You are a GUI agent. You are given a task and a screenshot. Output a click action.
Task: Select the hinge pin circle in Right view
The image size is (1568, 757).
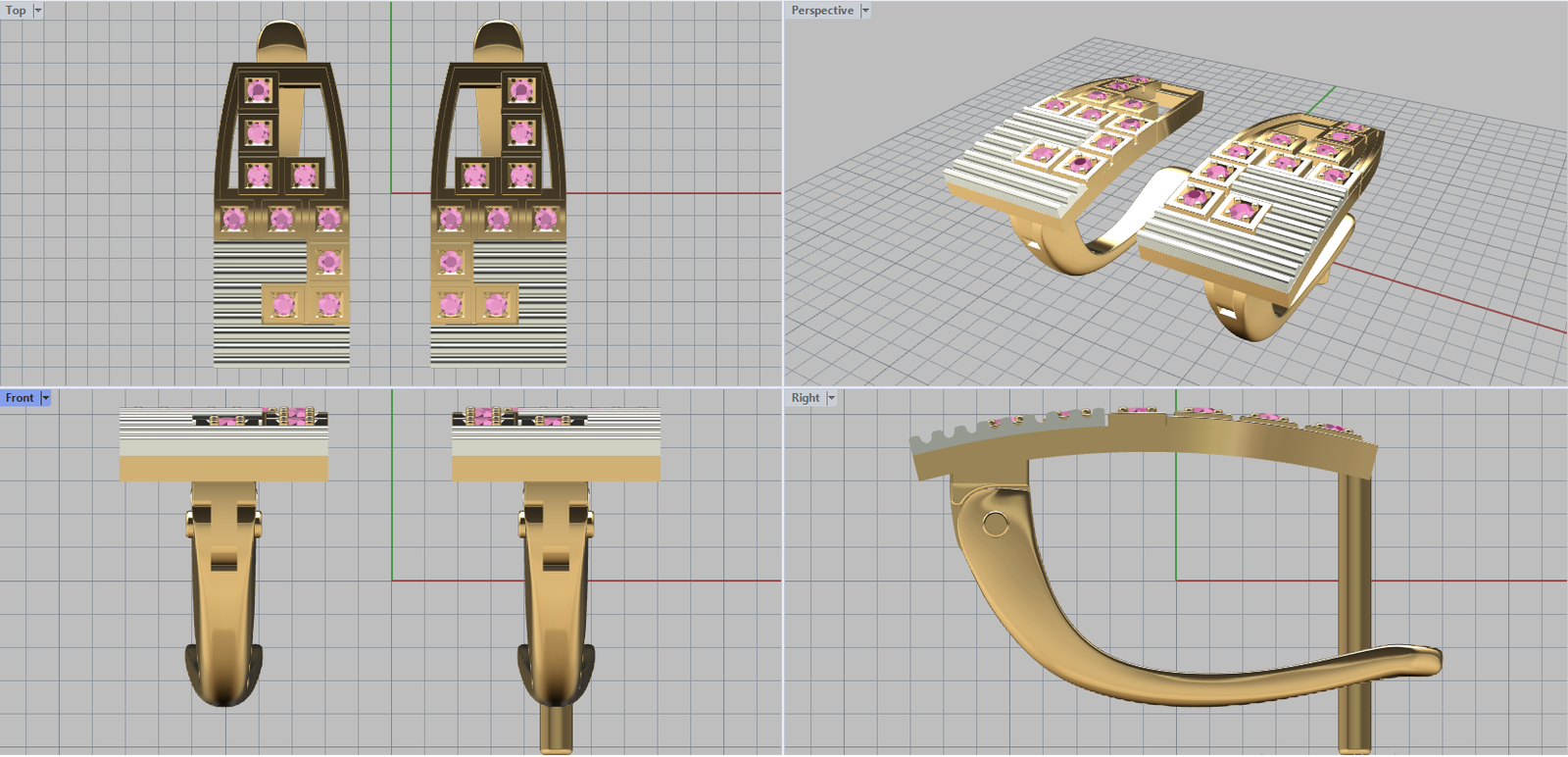[x=995, y=525]
